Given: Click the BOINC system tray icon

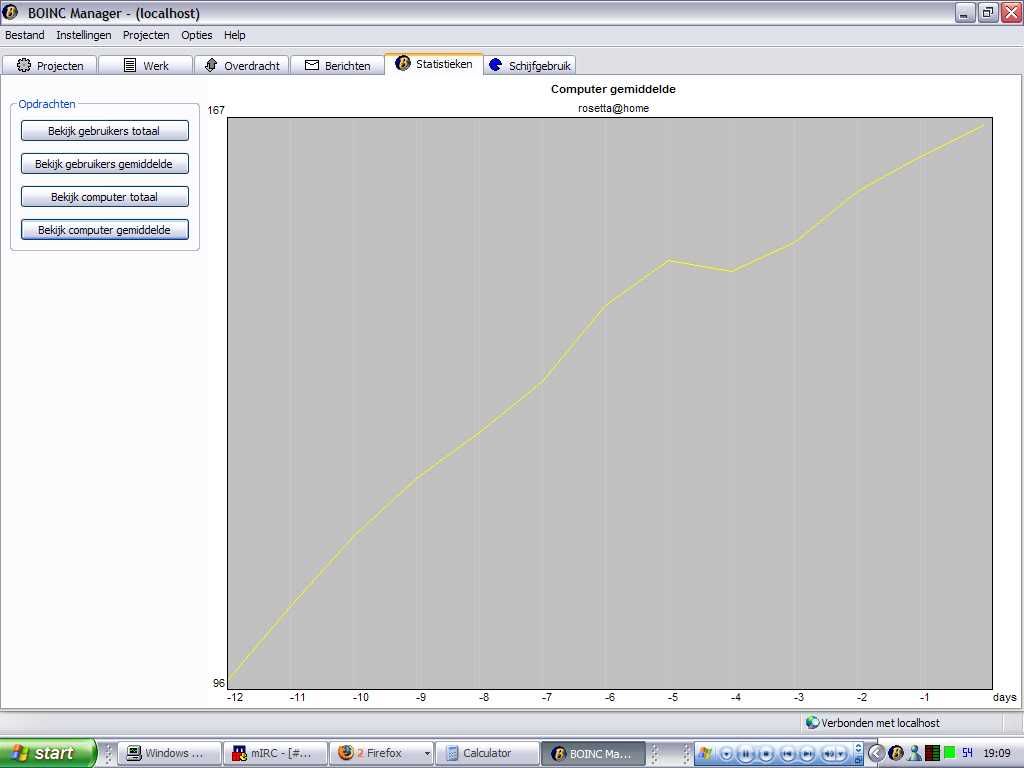Looking at the screenshot, I should click(896, 753).
